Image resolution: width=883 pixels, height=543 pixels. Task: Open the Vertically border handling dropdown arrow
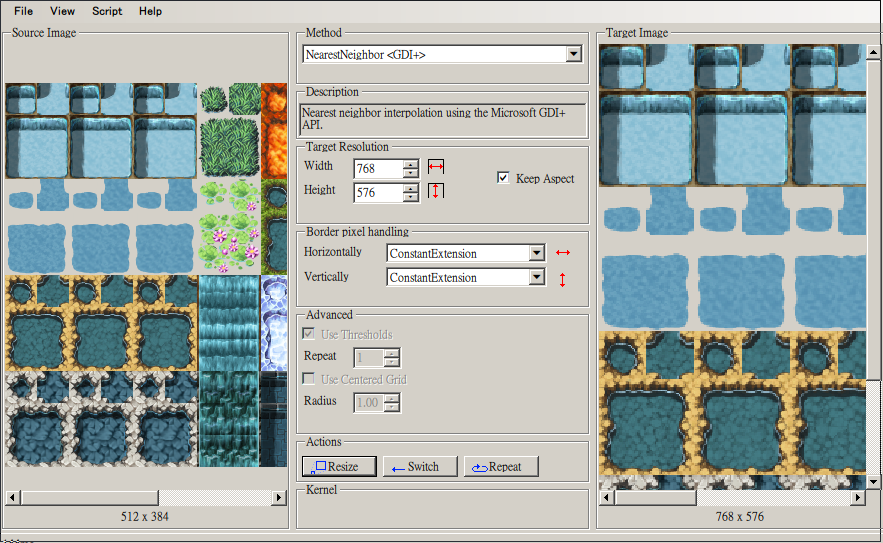pyautogui.click(x=537, y=277)
